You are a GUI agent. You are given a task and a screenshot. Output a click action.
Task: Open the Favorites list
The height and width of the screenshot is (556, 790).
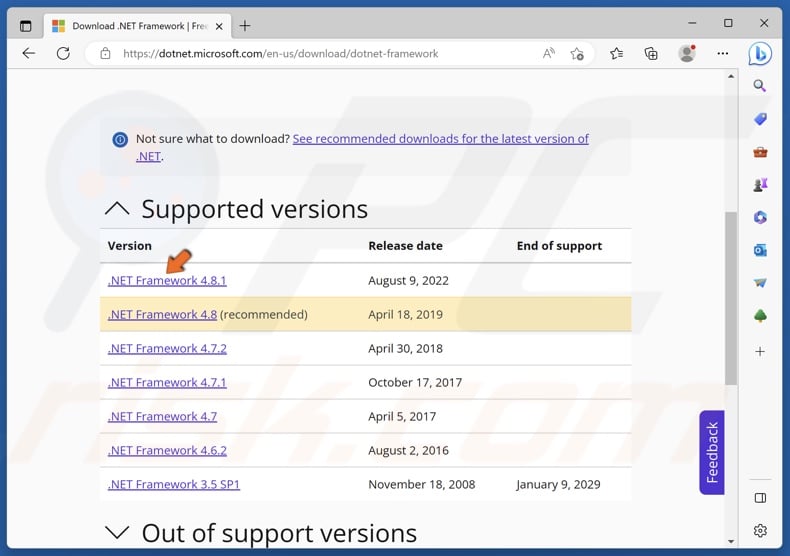point(617,53)
